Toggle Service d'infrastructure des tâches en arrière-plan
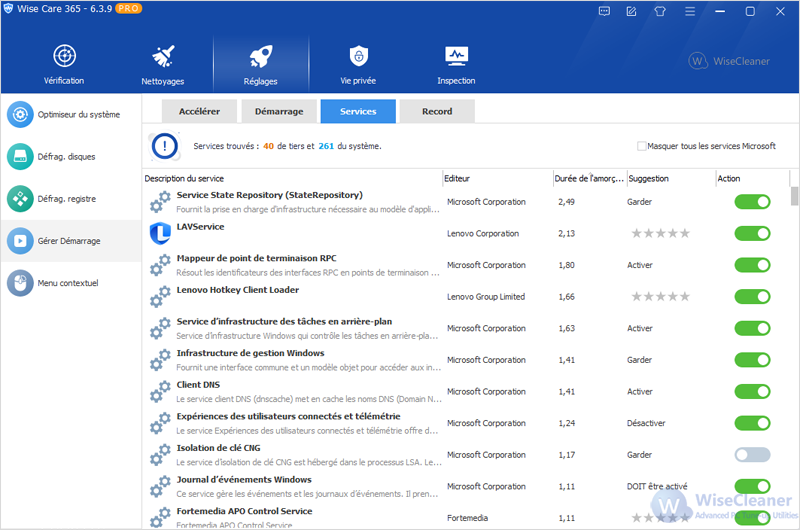 pyautogui.click(x=753, y=329)
